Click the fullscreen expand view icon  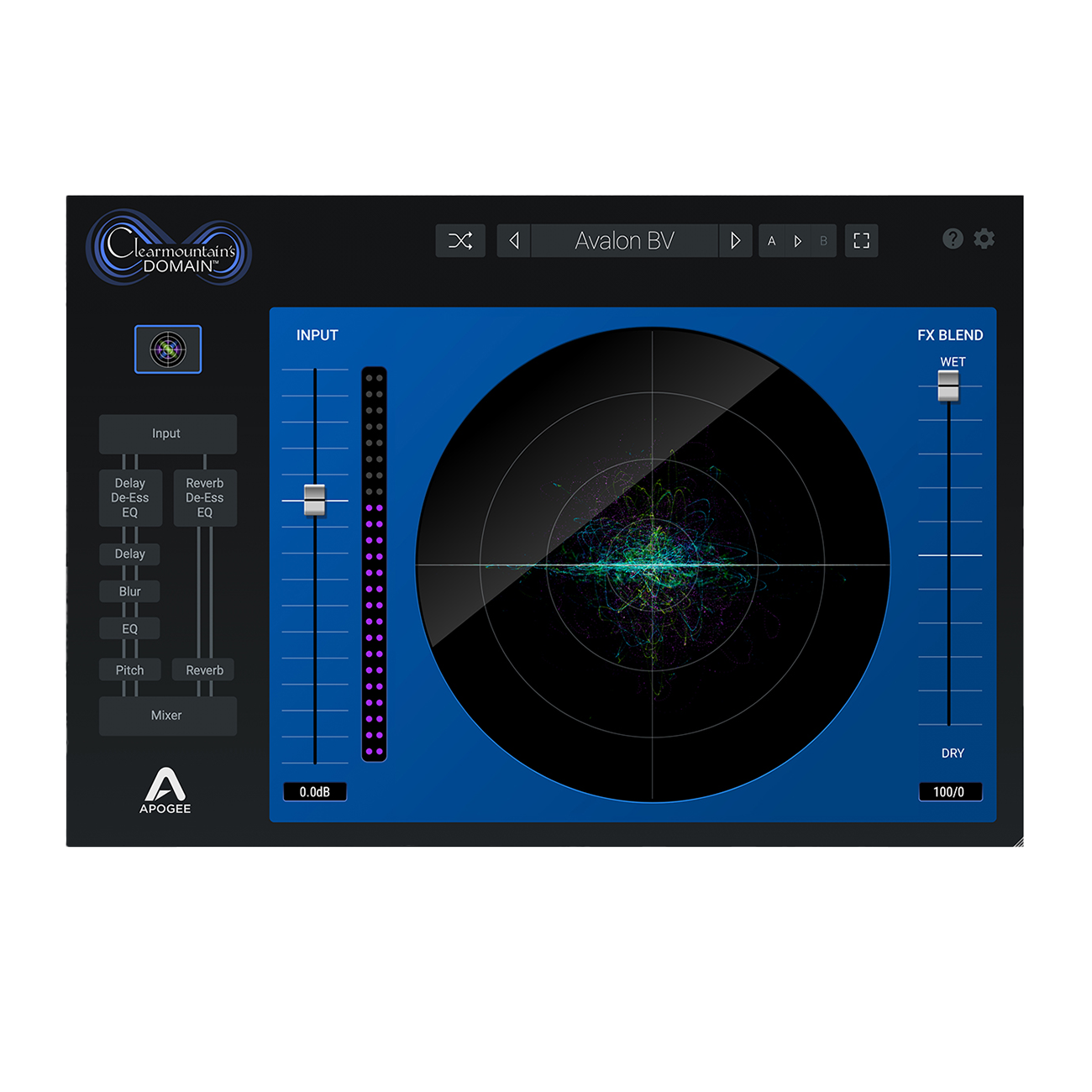tap(861, 241)
